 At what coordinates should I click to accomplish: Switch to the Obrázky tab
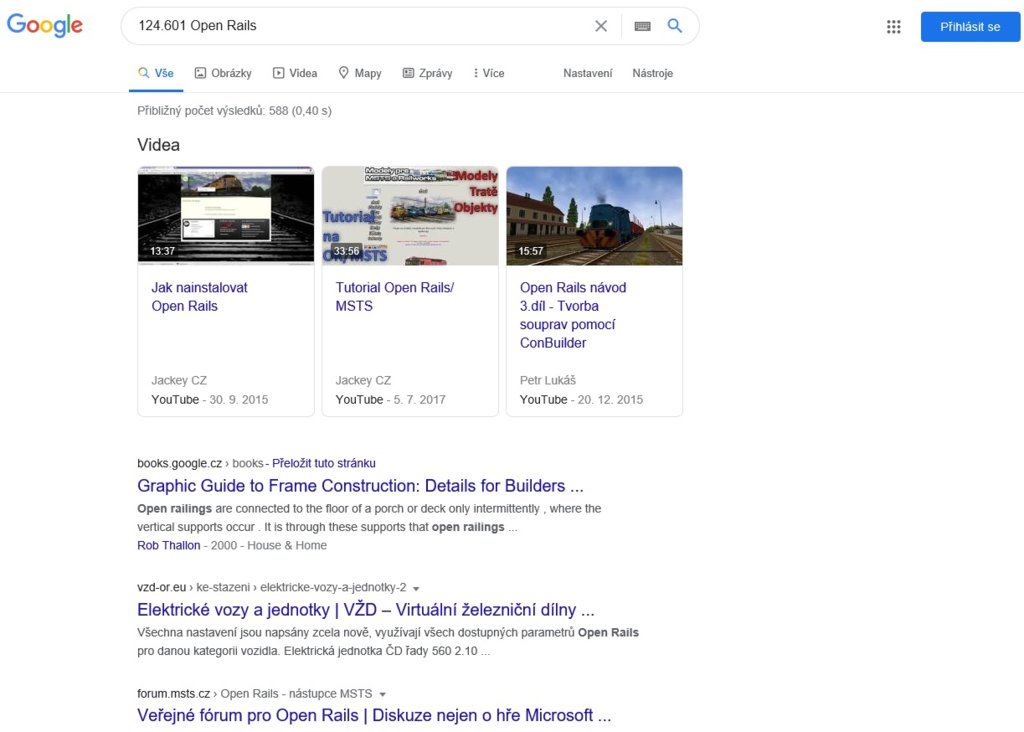(223, 73)
